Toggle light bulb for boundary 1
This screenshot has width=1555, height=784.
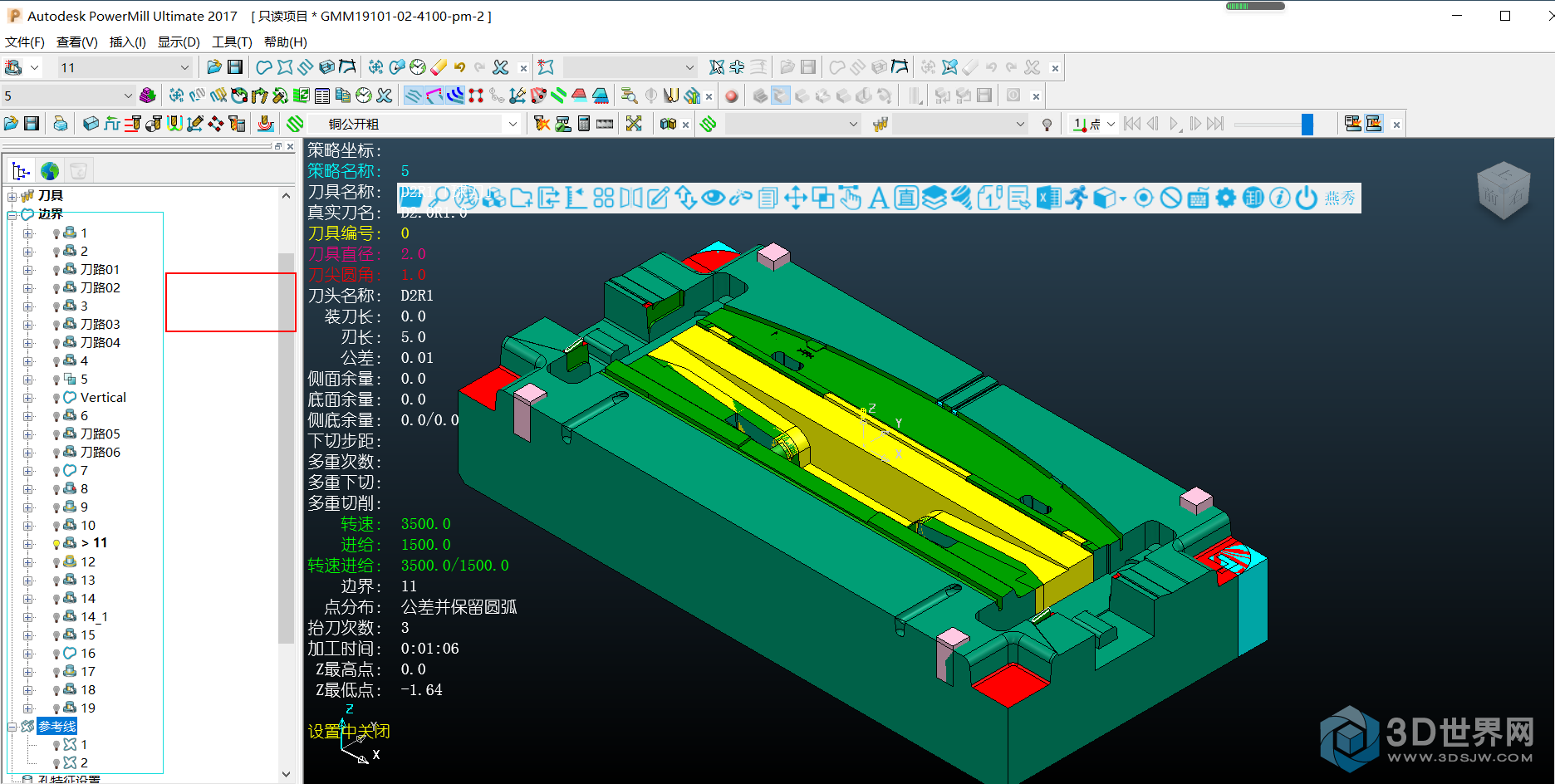click(x=56, y=233)
